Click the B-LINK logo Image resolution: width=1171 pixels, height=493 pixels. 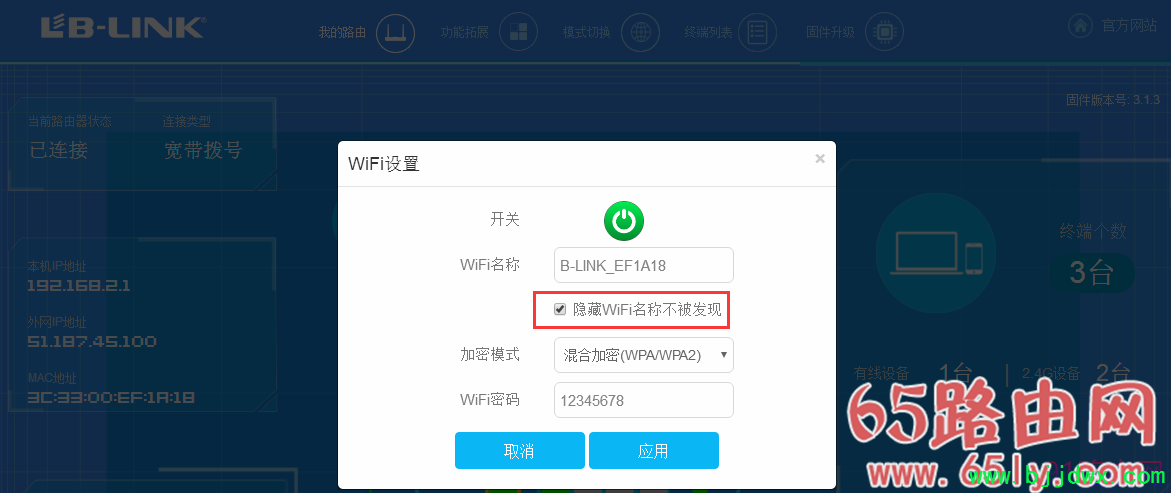click(122, 28)
